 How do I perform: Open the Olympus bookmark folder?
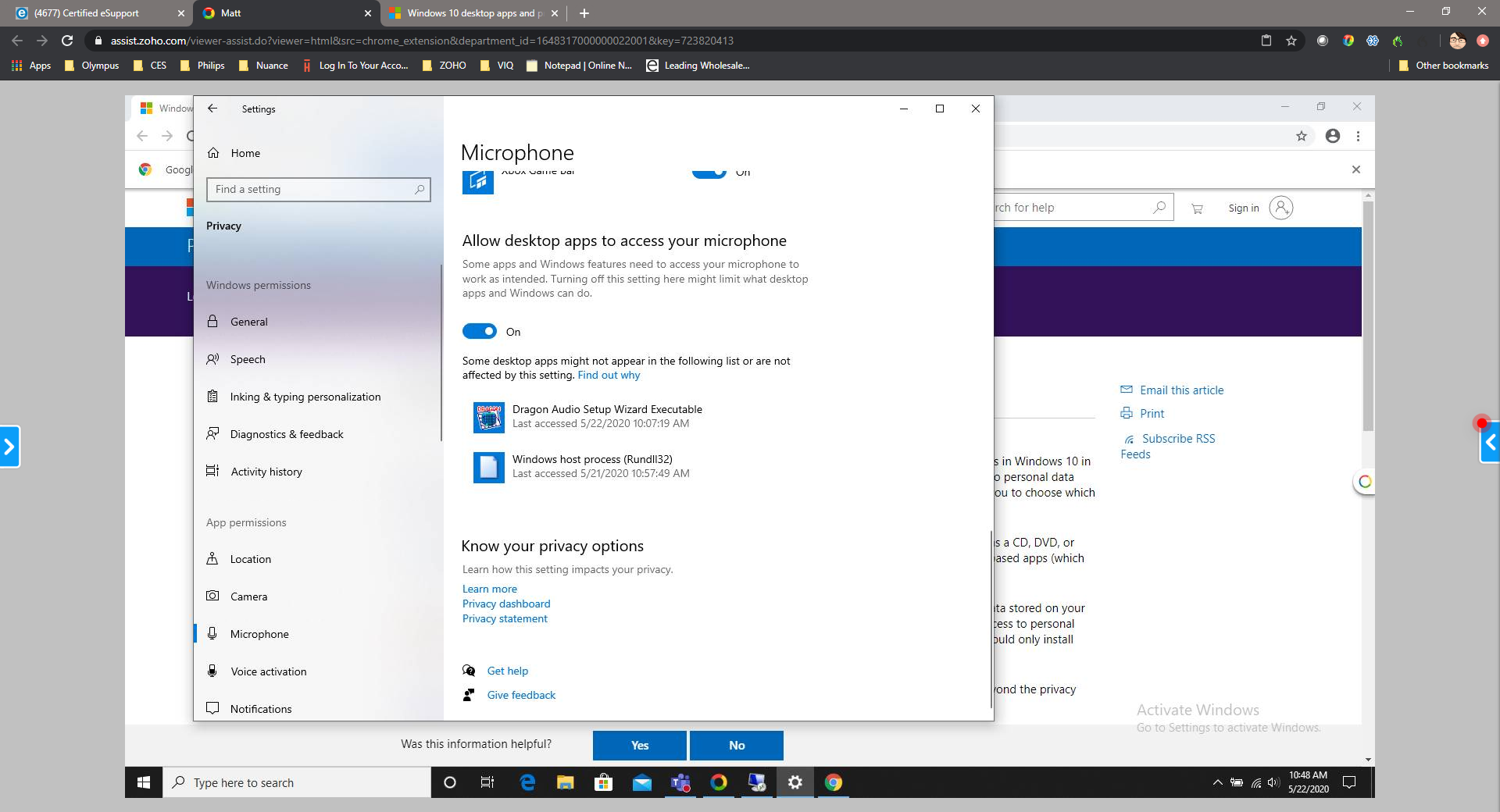(x=92, y=66)
